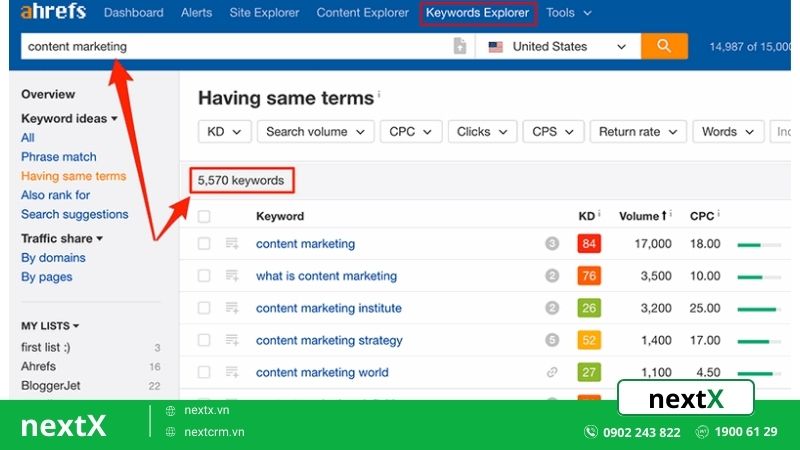Click the orange search magnifier button
The height and width of the screenshot is (450, 800).
coord(664,46)
